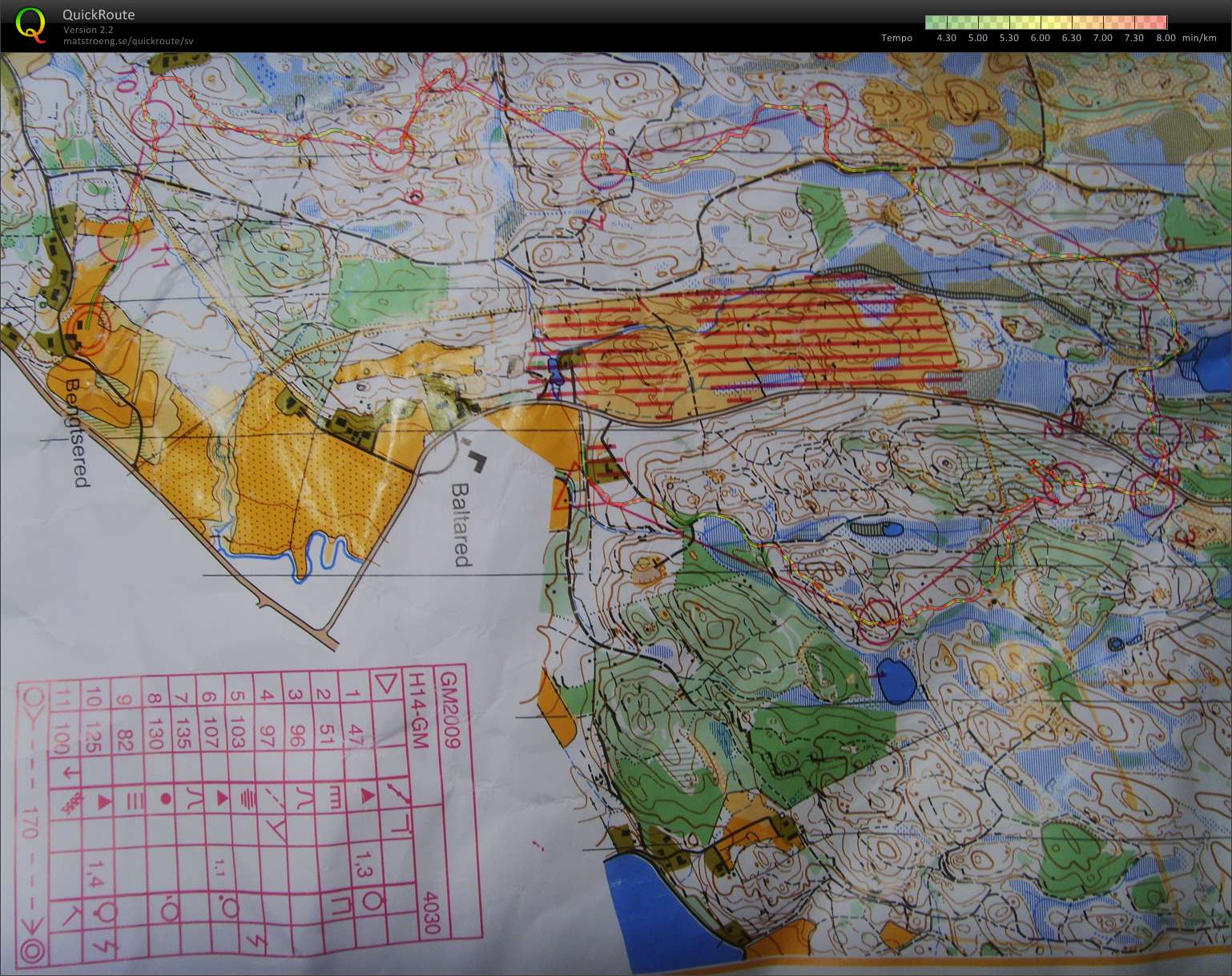This screenshot has width=1232, height=976.
Task: Click the Tempo legend label
Action: point(896,38)
